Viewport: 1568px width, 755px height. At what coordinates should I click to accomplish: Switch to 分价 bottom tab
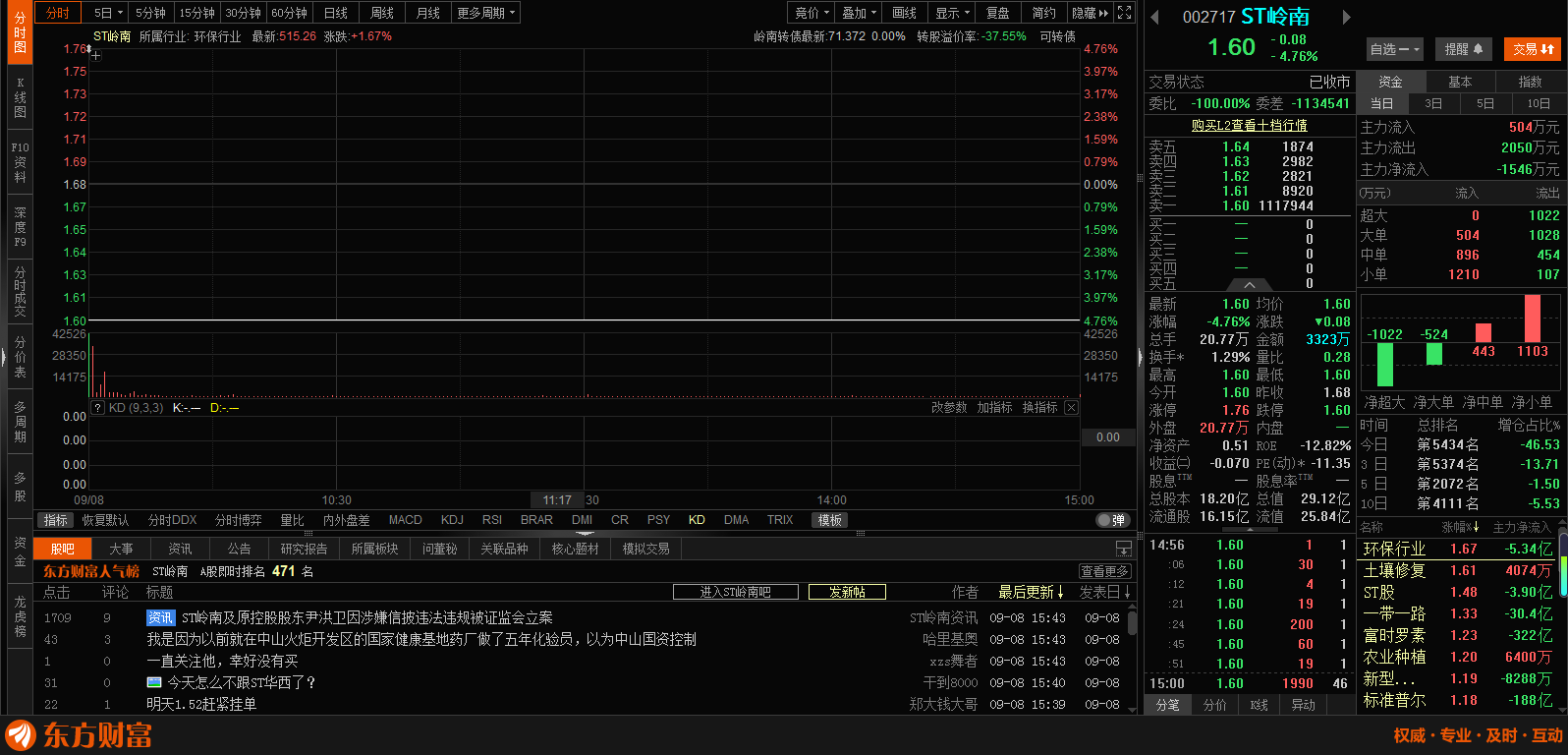click(x=1215, y=705)
